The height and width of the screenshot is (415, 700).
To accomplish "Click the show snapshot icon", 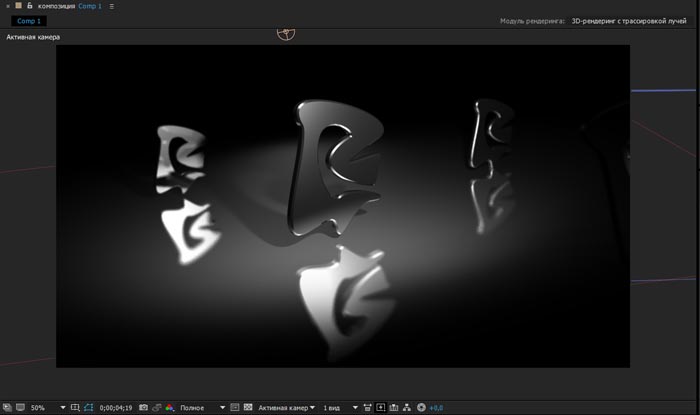I will pyautogui.click(x=157, y=407).
